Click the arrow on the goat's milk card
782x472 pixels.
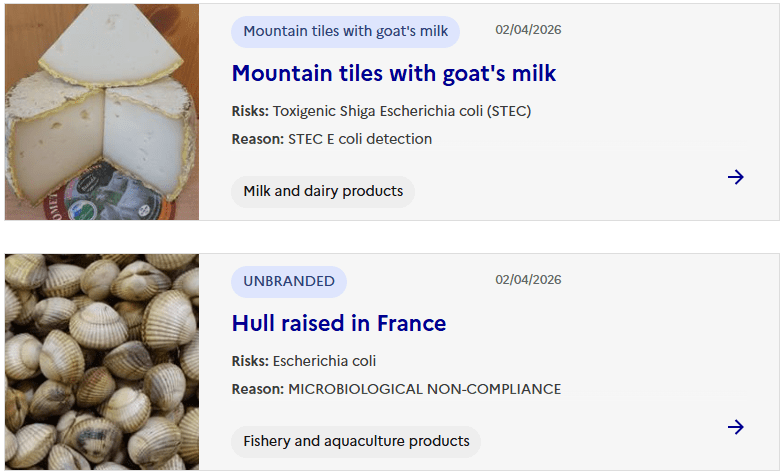(736, 177)
